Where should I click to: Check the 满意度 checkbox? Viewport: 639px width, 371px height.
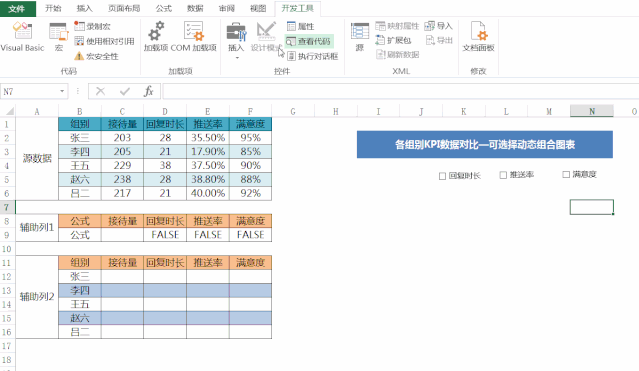(x=566, y=174)
